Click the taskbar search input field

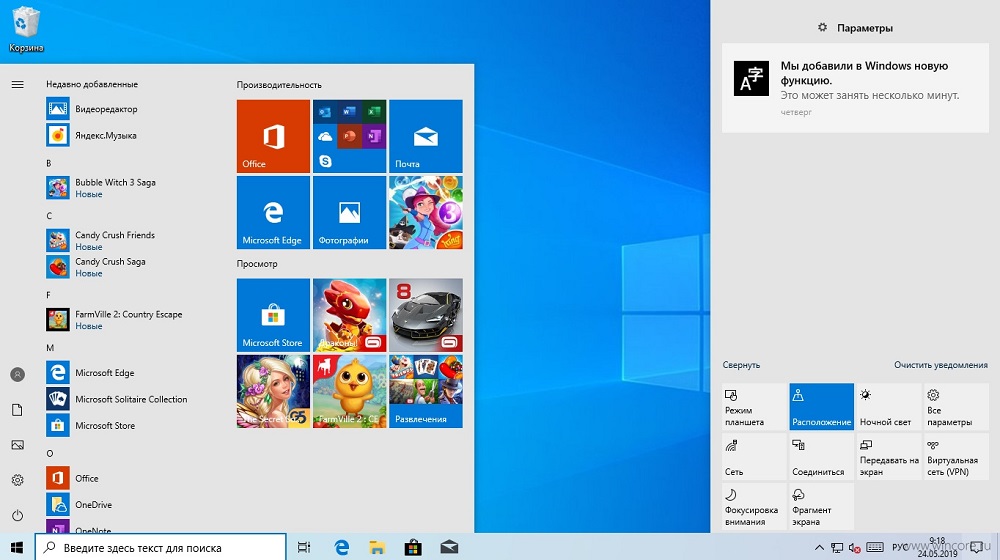(160, 547)
